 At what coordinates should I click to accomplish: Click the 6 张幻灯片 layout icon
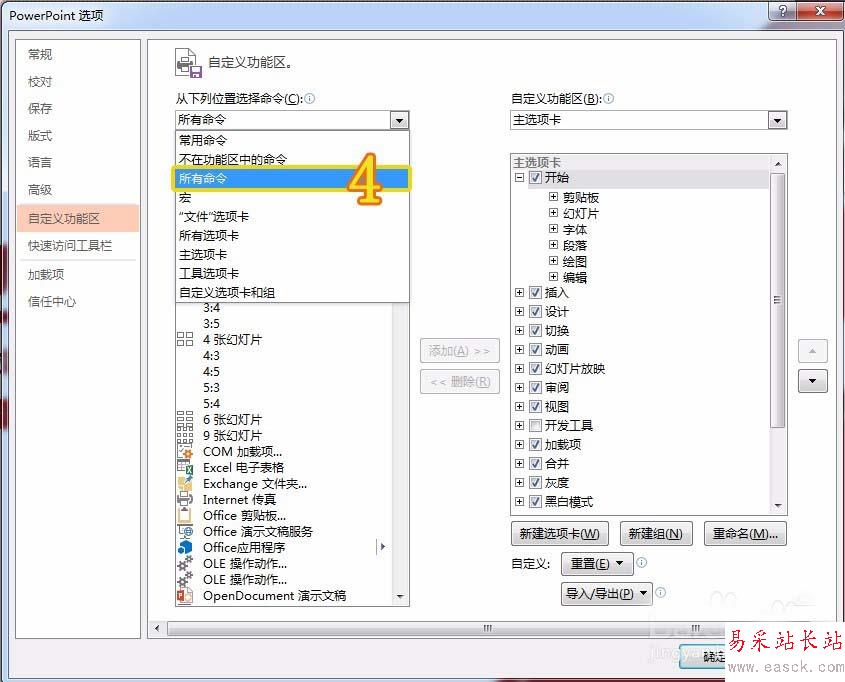click(x=185, y=419)
